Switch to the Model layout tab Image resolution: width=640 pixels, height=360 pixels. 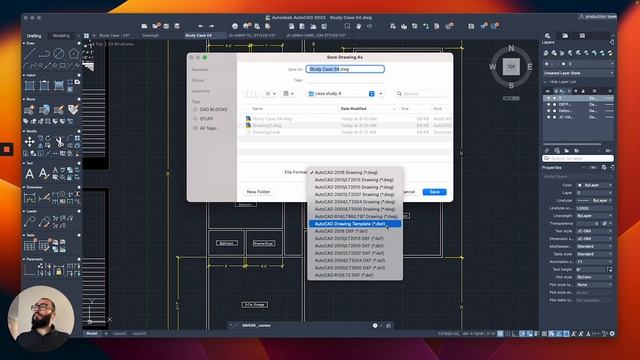tap(92, 333)
